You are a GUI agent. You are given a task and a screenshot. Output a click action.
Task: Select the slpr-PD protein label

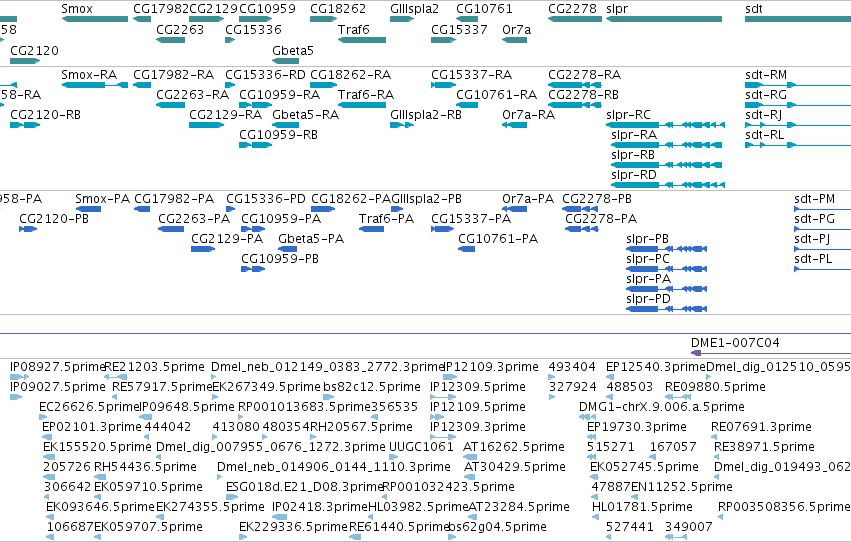[x=649, y=299]
